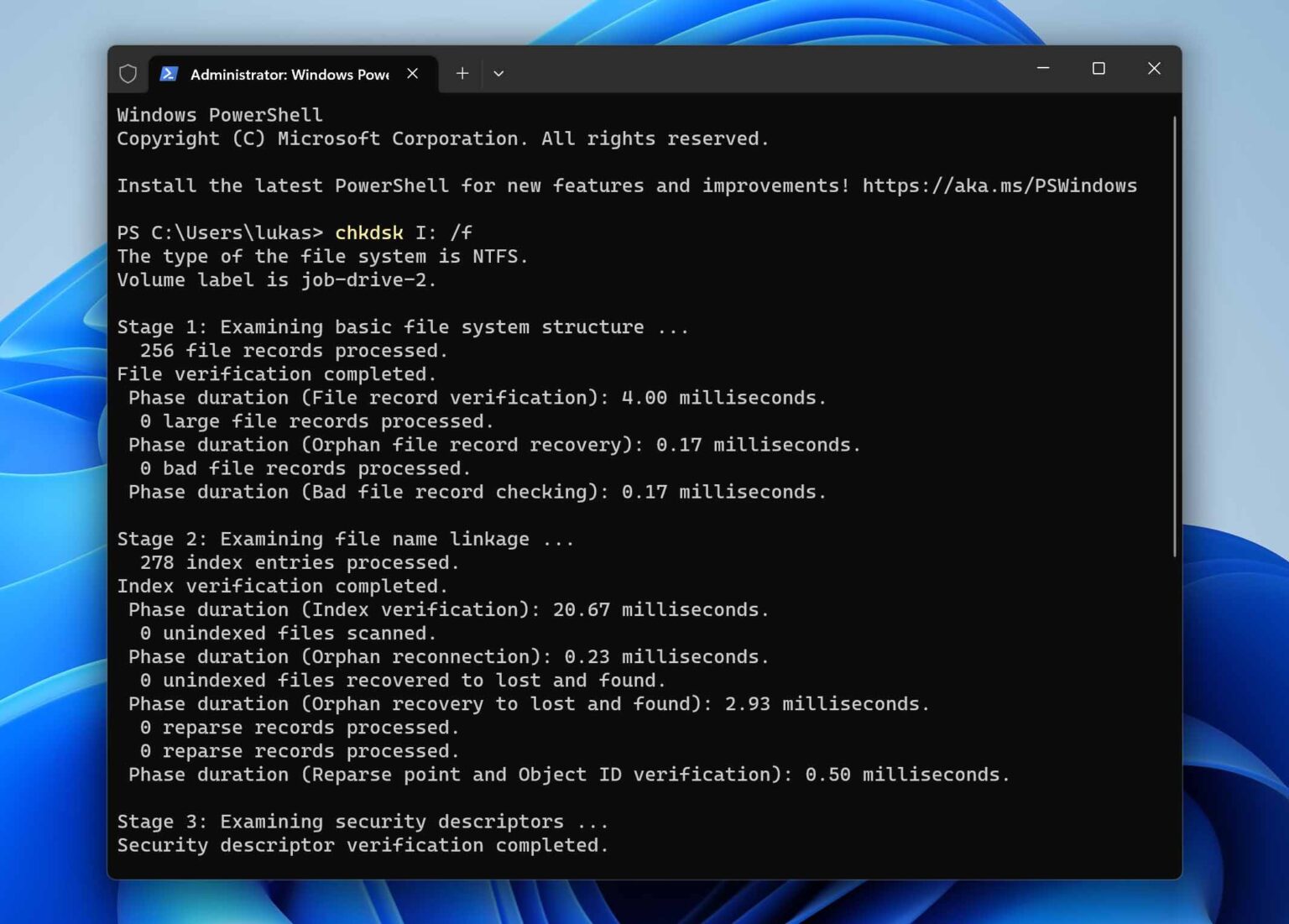Click the Volume label job-drive-2 line

tap(276, 280)
